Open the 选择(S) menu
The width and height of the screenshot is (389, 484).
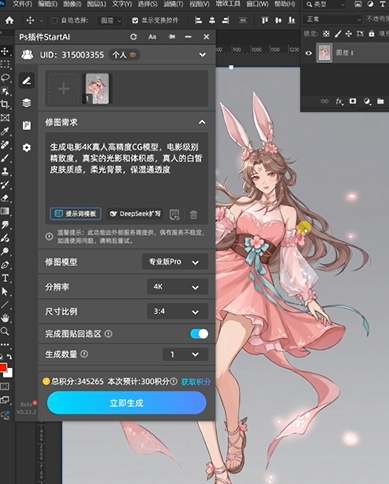pos(148,4)
